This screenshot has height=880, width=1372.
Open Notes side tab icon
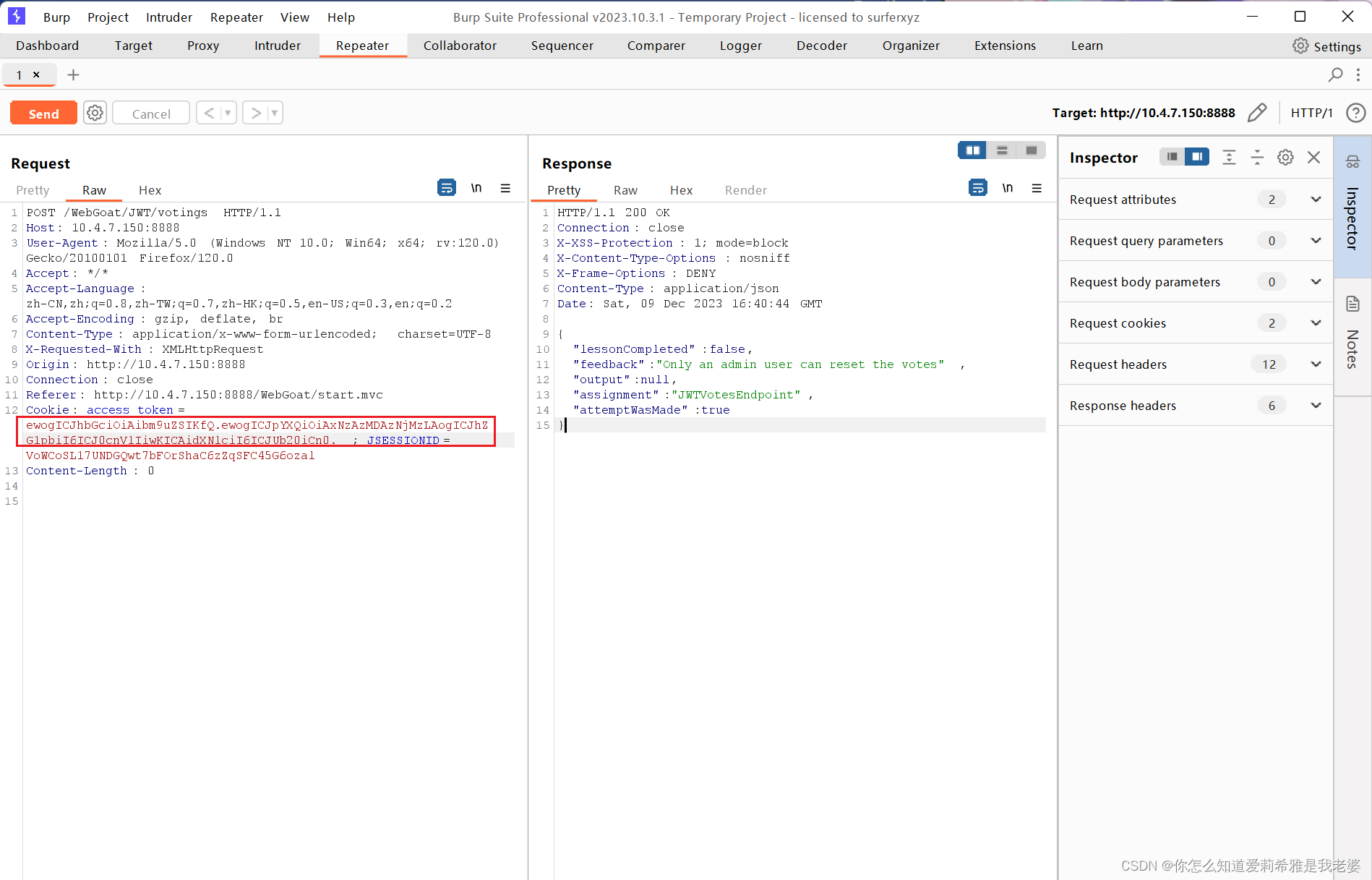[1352, 304]
